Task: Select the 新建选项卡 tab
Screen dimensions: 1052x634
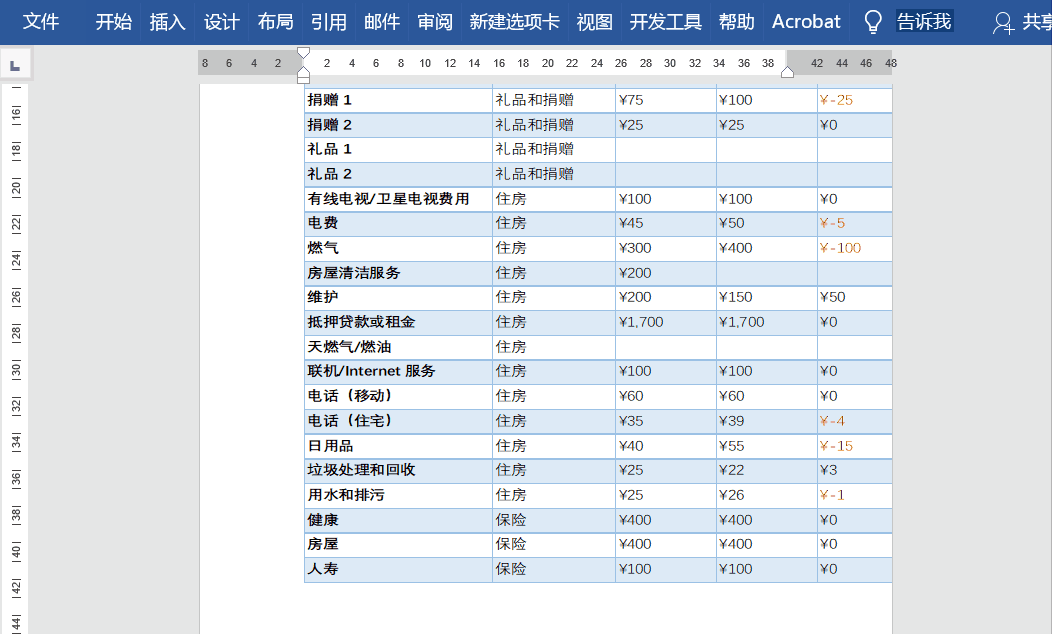Action: tap(515, 22)
